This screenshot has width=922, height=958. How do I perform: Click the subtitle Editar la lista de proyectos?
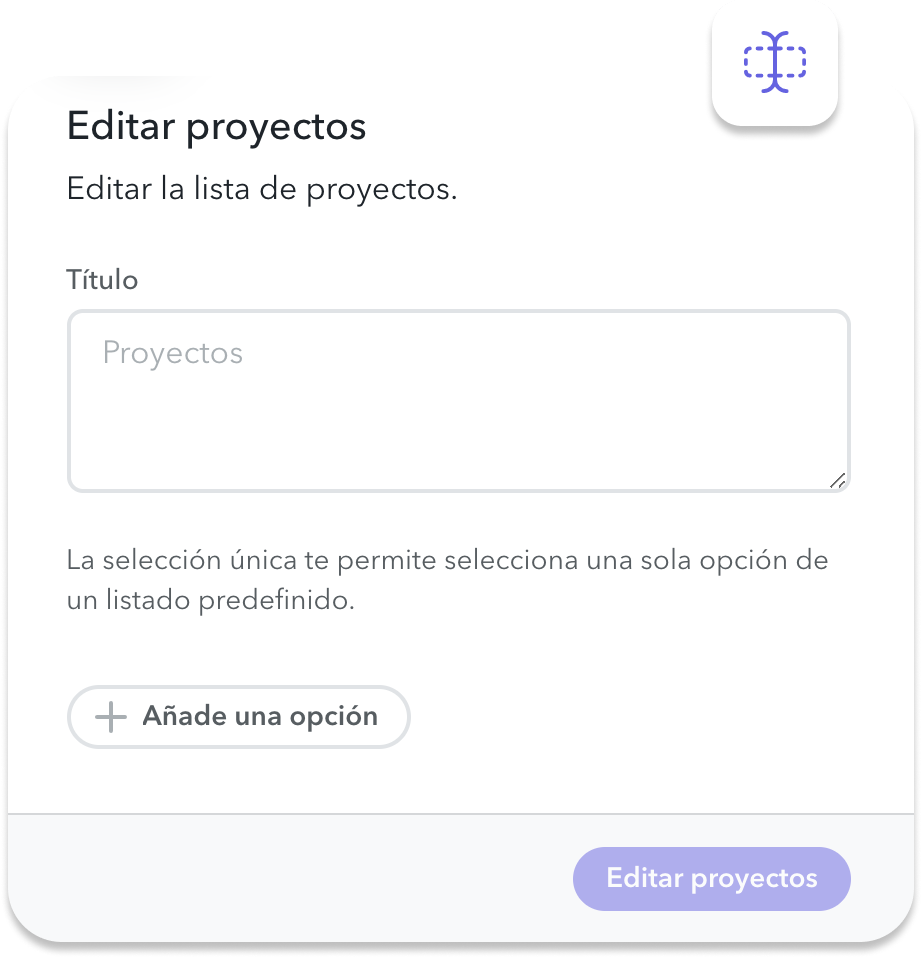(x=262, y=189)
